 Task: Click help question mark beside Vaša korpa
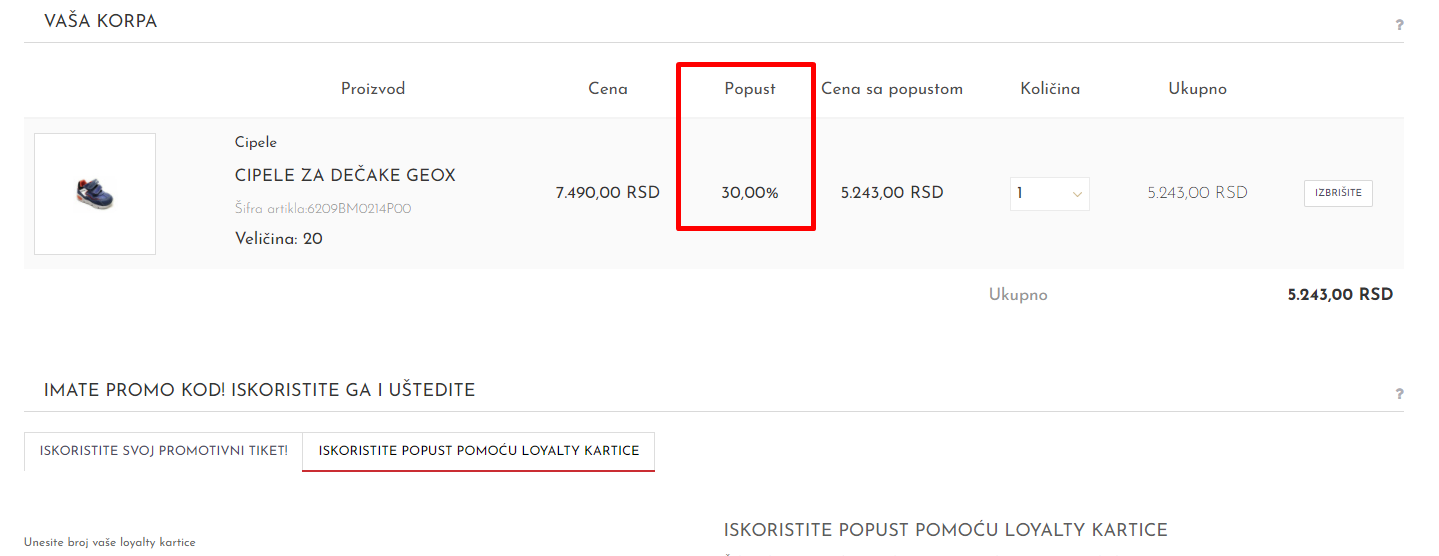pos(1399,25)
